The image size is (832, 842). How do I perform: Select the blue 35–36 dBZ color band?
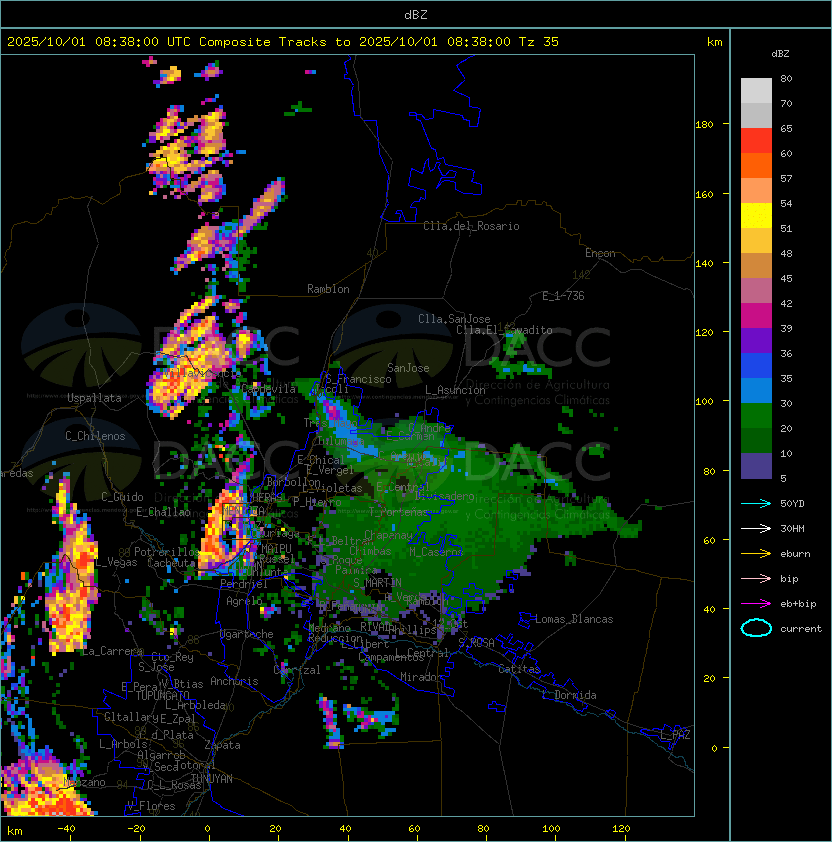point(756,366)
